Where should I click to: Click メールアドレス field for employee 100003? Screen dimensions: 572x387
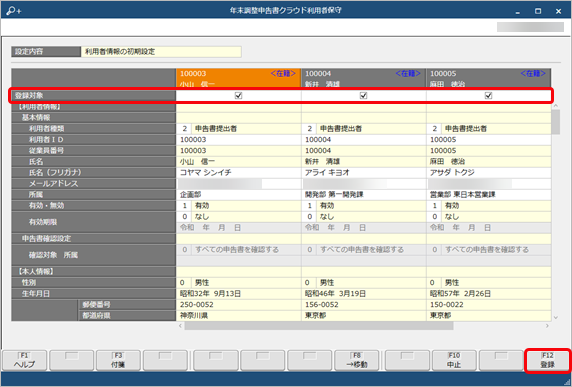[239, 183]
